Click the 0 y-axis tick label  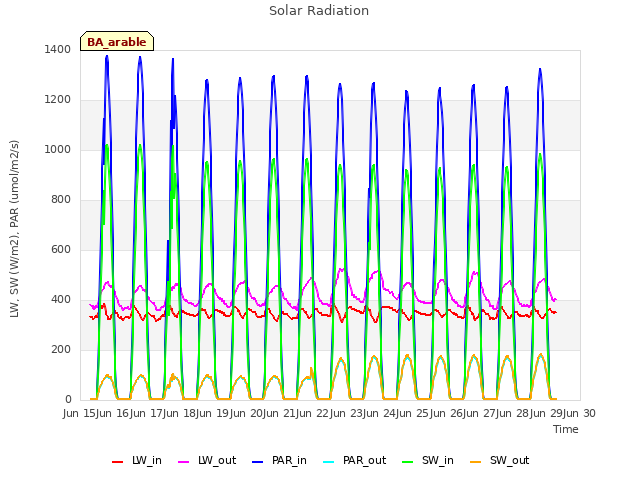(x=68, y=400)
